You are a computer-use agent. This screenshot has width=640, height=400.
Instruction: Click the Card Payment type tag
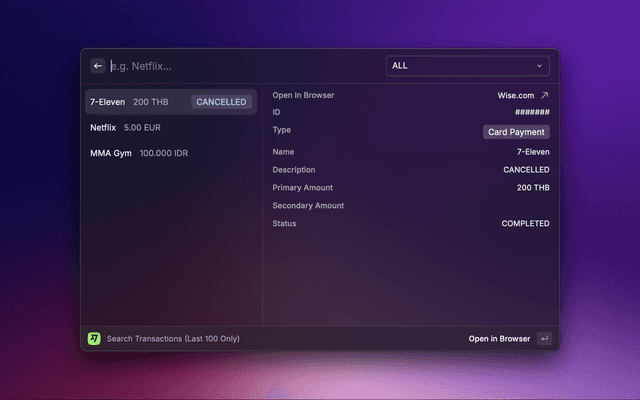(x=516, y=132)
